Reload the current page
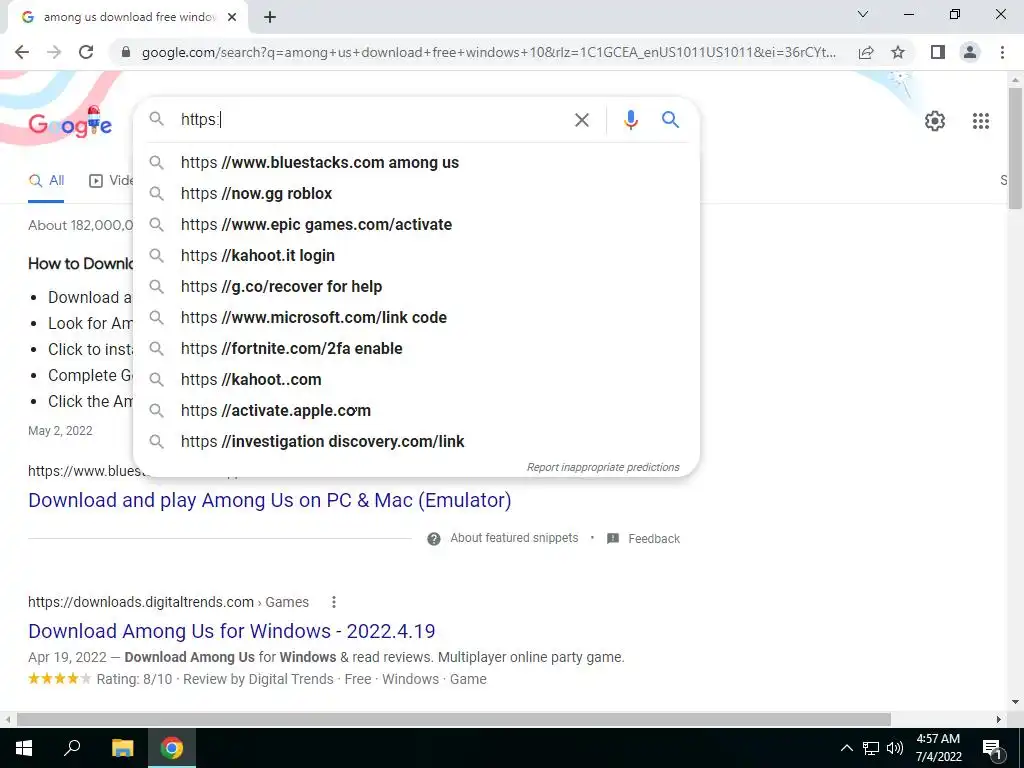Image resolution: width=1024 pixels, height=768 pixels. click(x=86, y=52)
